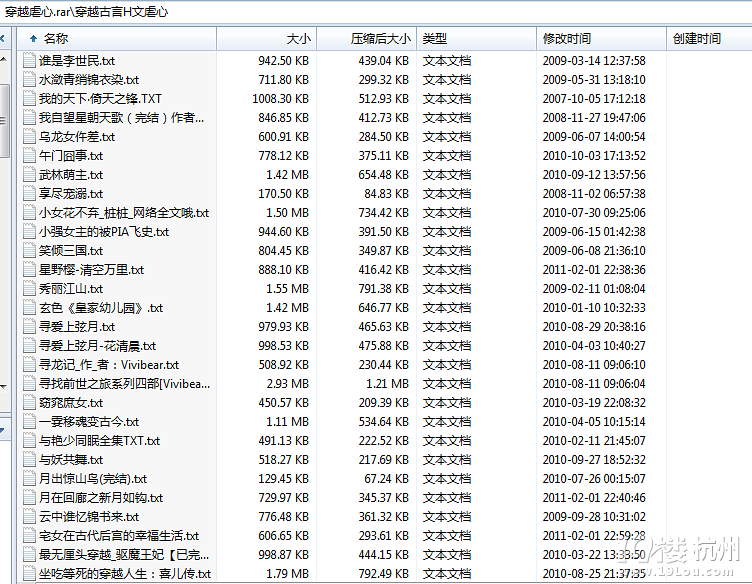Click modified time 2010-01-10 10:32:33

pos(594,308)
